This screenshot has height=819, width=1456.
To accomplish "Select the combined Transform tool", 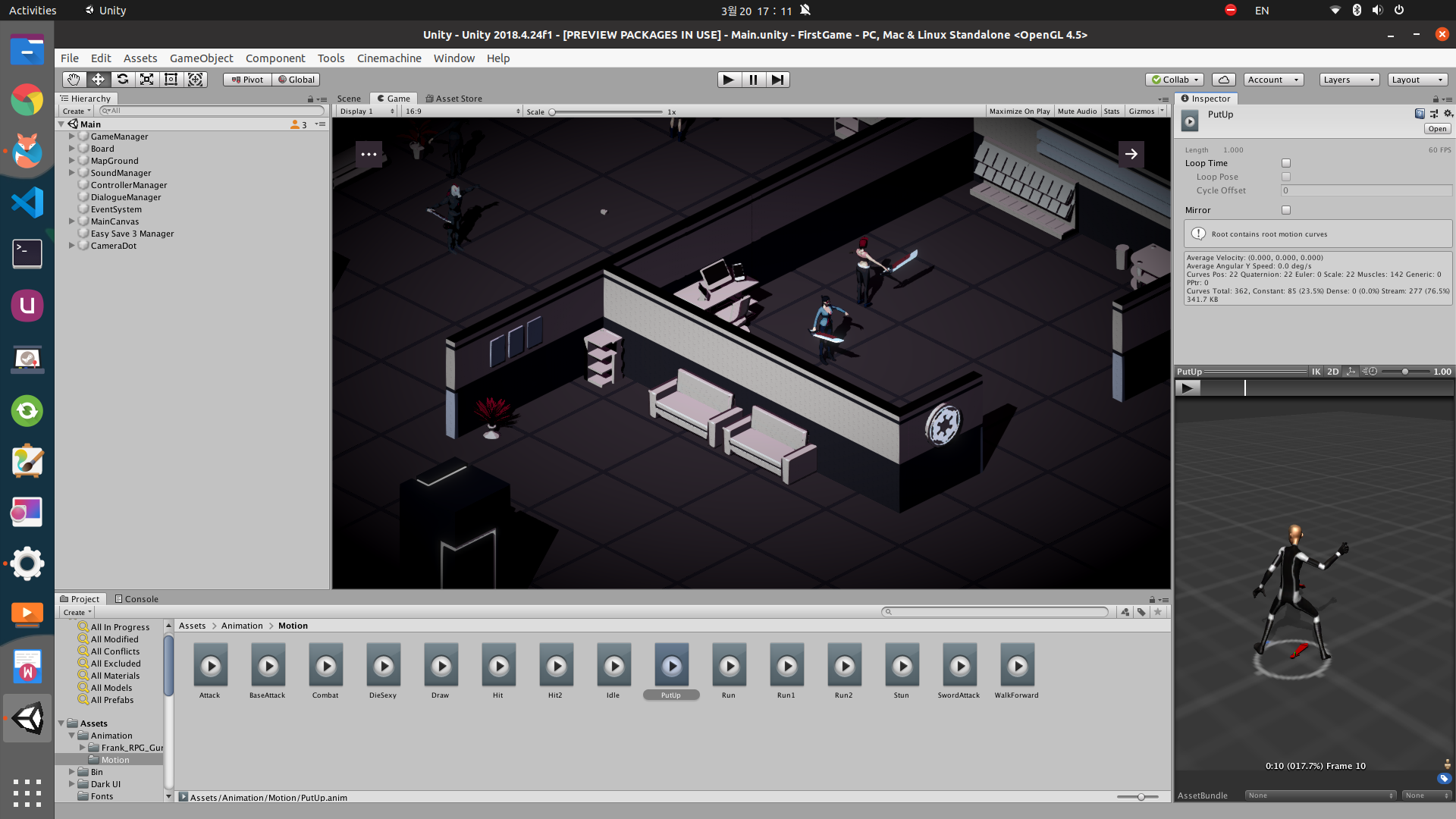I will coord(195,80).
